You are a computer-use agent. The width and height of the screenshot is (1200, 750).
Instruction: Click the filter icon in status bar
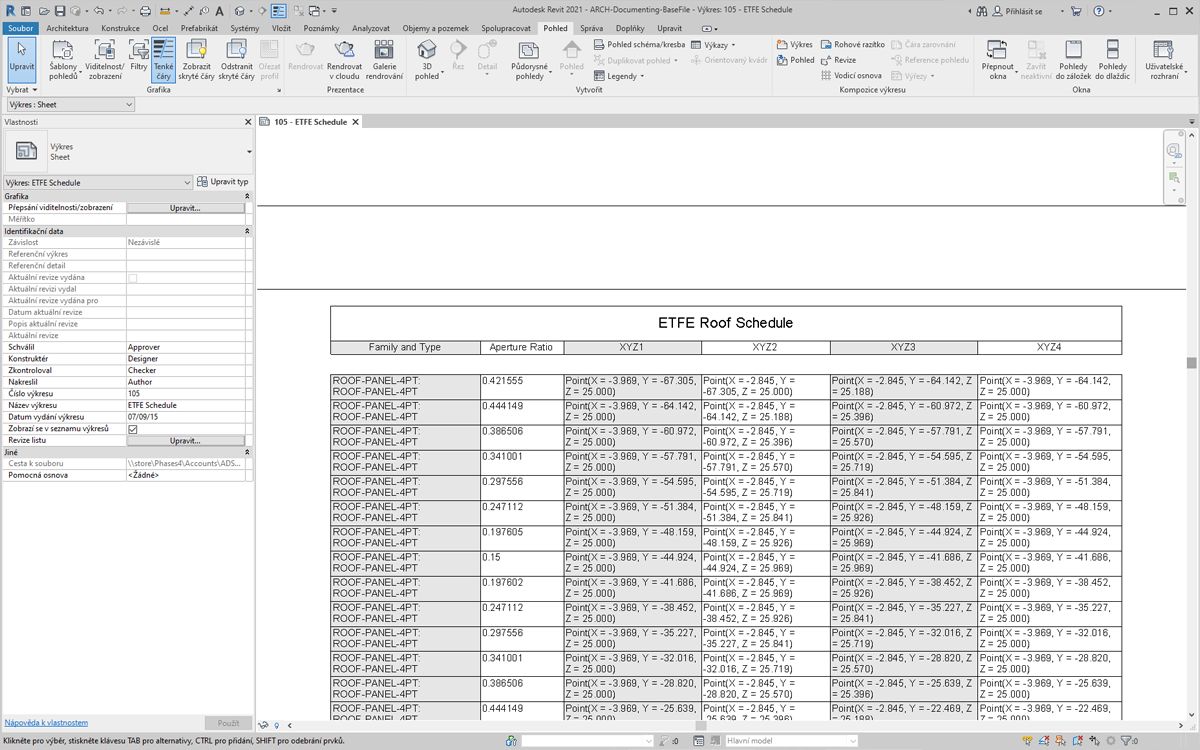click(1124, 741)
